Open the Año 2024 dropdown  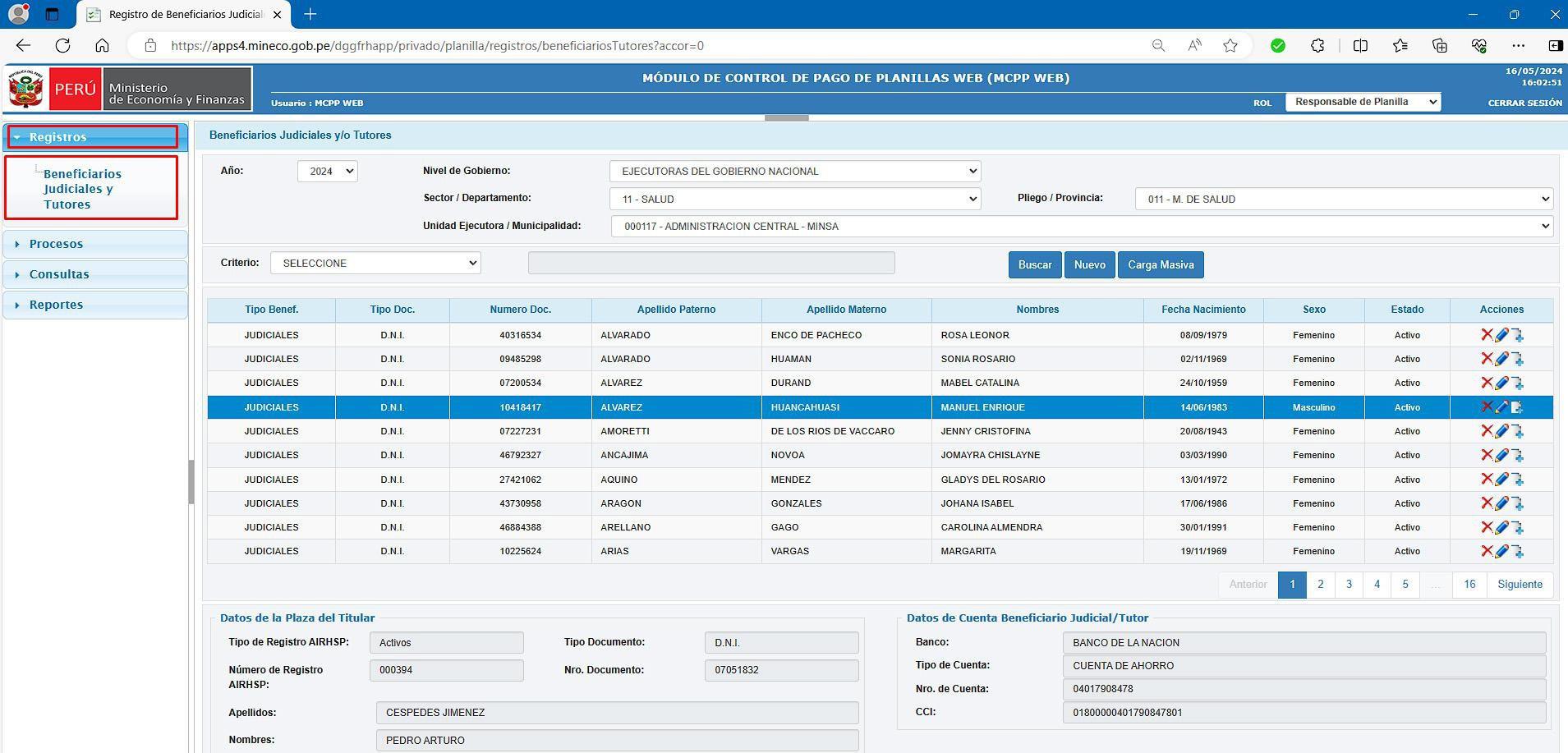(327, 171)
